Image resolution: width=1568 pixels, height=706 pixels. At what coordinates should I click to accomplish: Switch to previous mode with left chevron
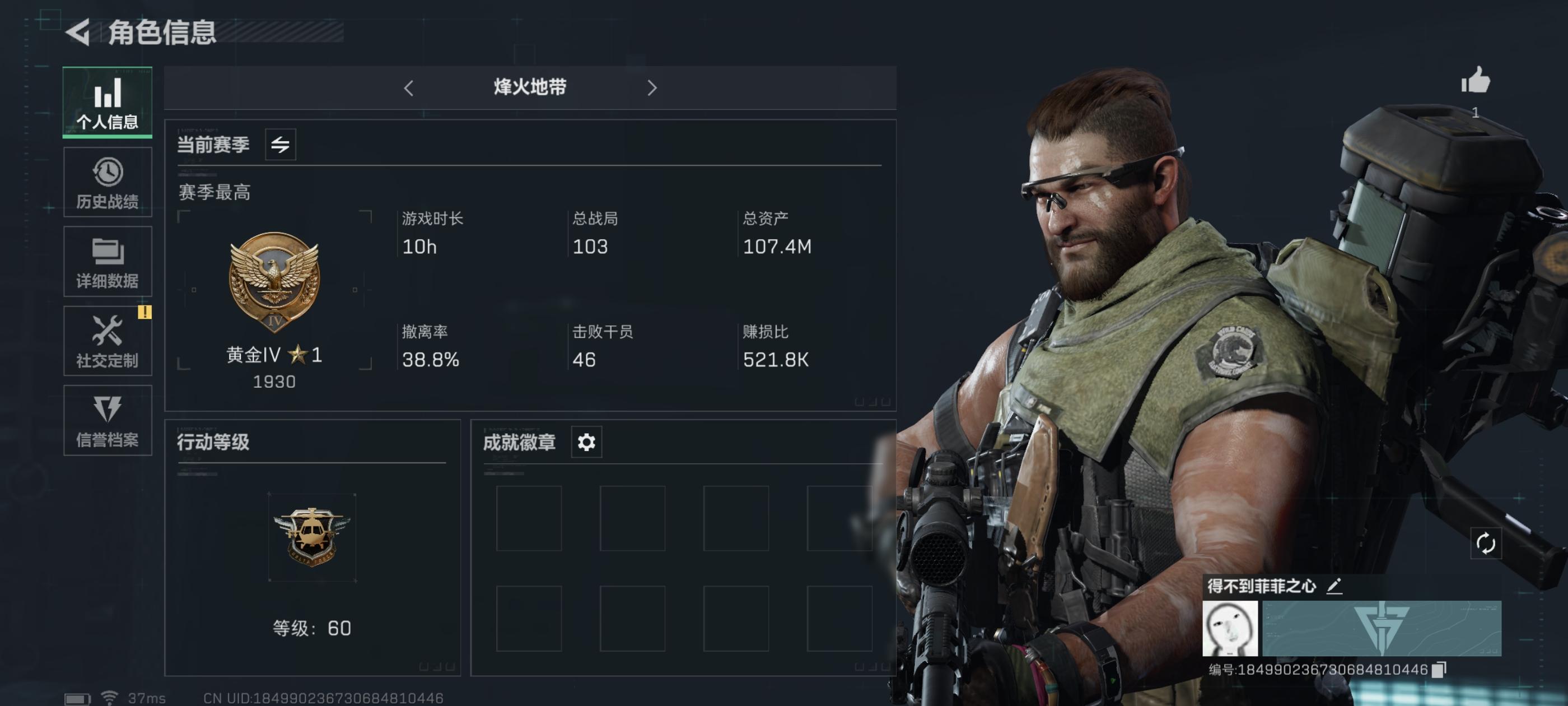408,89
